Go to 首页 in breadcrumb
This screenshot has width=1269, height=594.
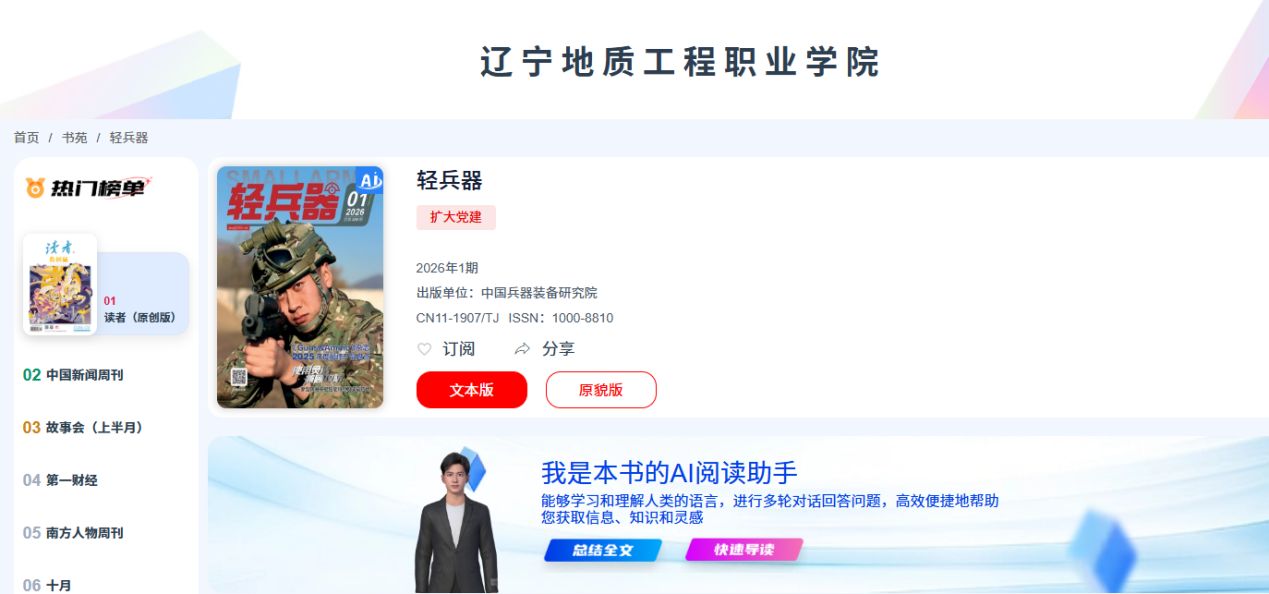tap(27, 138)
